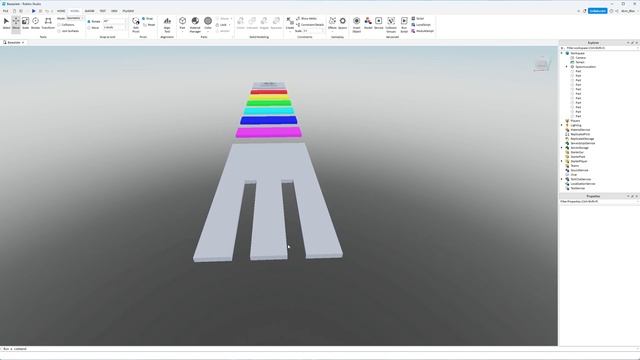Select the cyan stripe part
Image resolution: width=640 pixels, height=360 pixels.
pos(269,111)
